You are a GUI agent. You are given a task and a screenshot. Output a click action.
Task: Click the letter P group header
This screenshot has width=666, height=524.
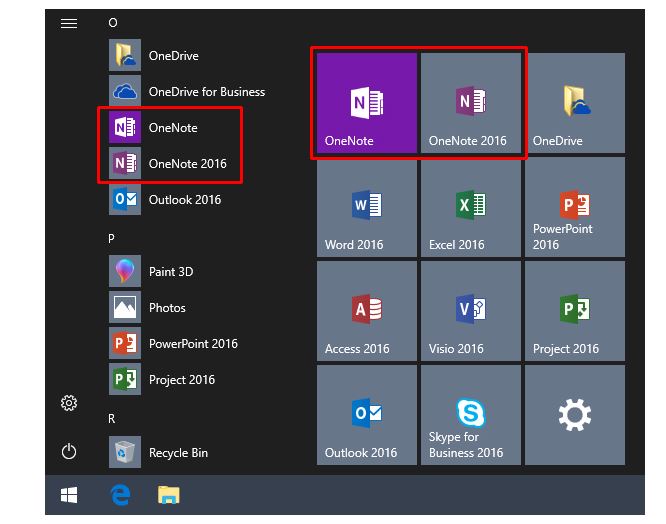click(111, 239)
